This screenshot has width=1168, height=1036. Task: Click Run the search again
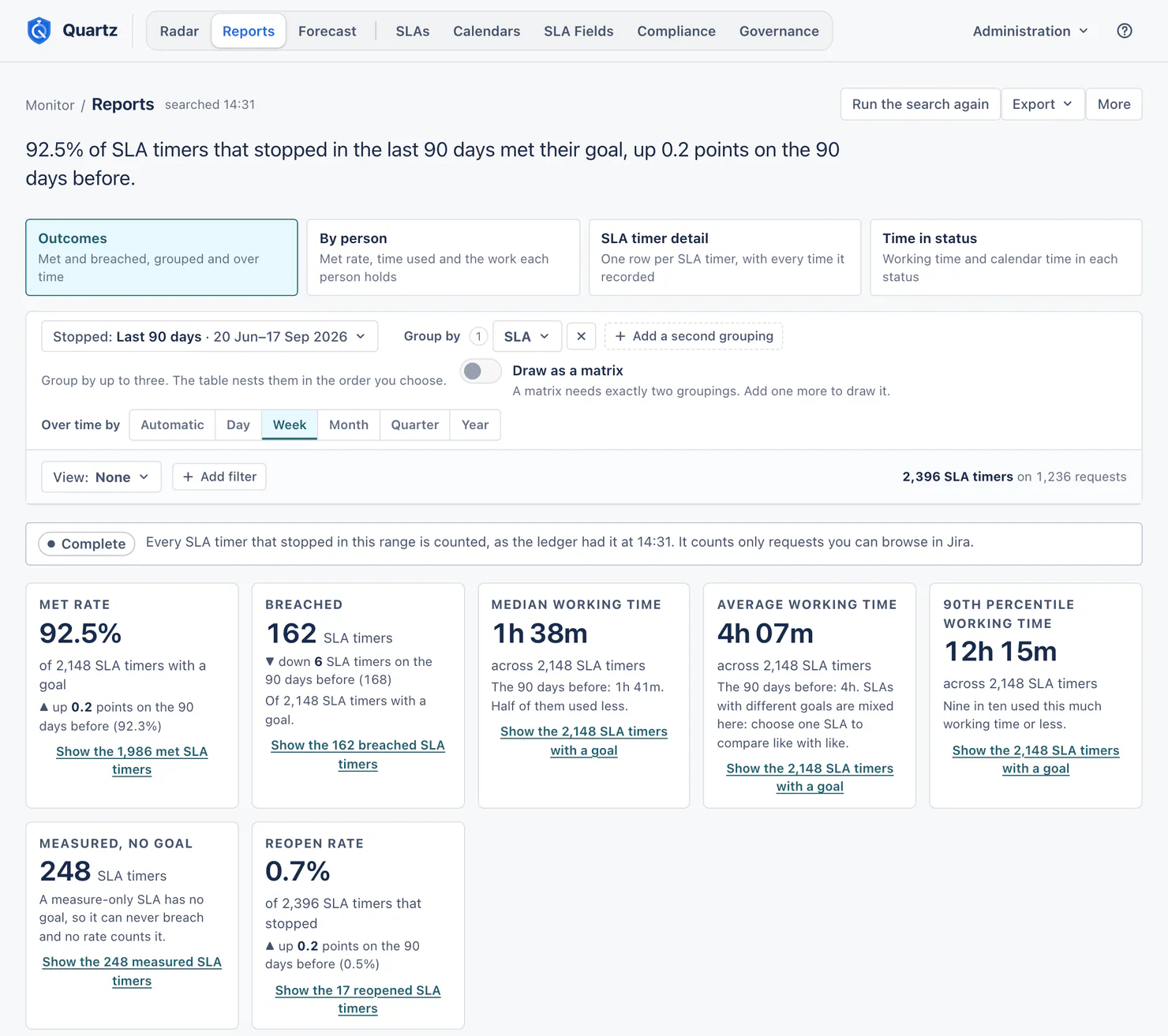920,104
